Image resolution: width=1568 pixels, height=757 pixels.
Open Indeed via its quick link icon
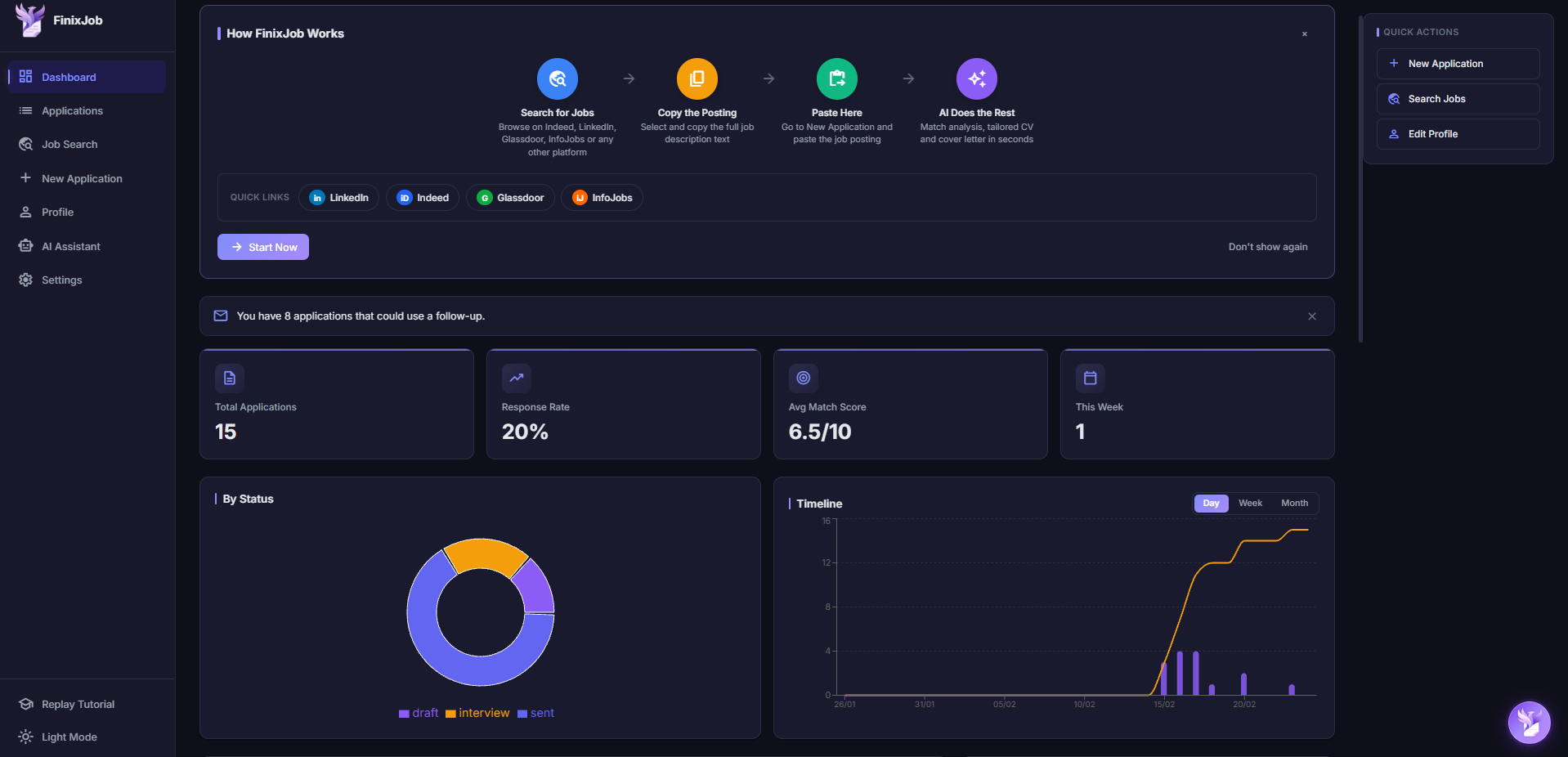404,197
